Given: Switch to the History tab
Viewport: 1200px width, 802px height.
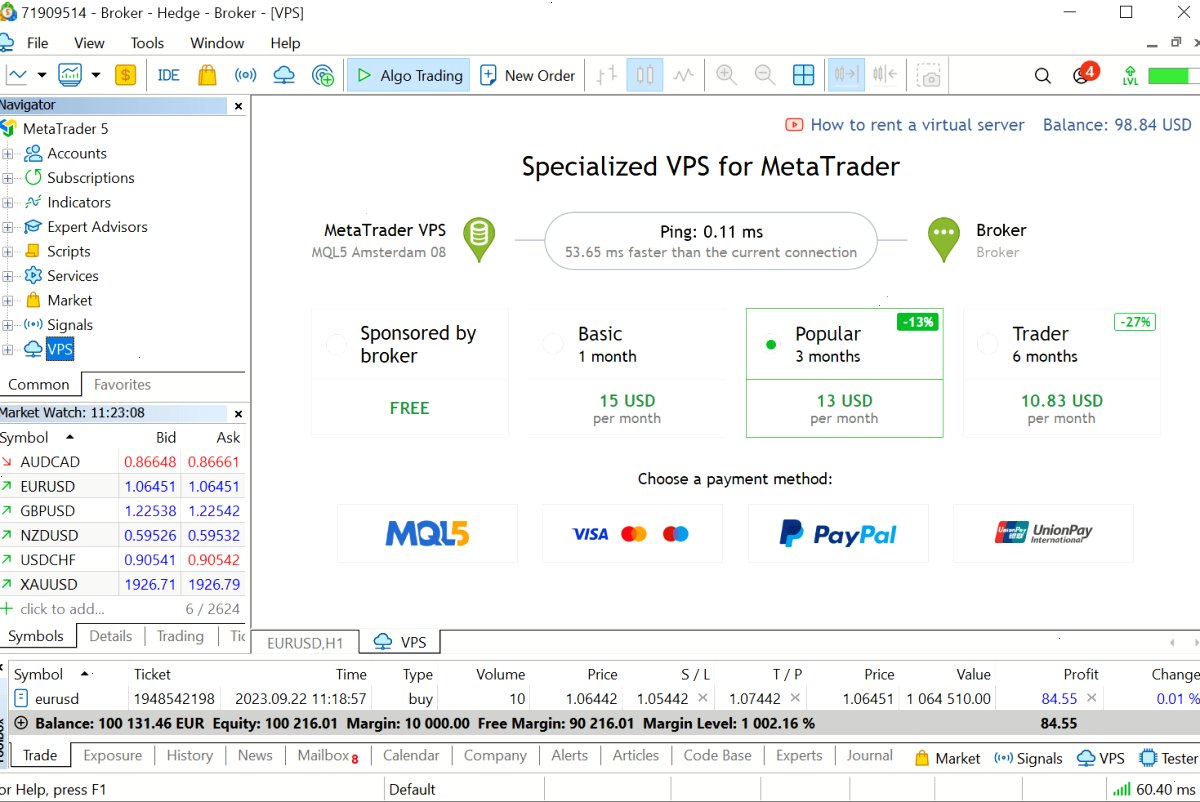Looking at the screenshot, I should pos(190,755).
